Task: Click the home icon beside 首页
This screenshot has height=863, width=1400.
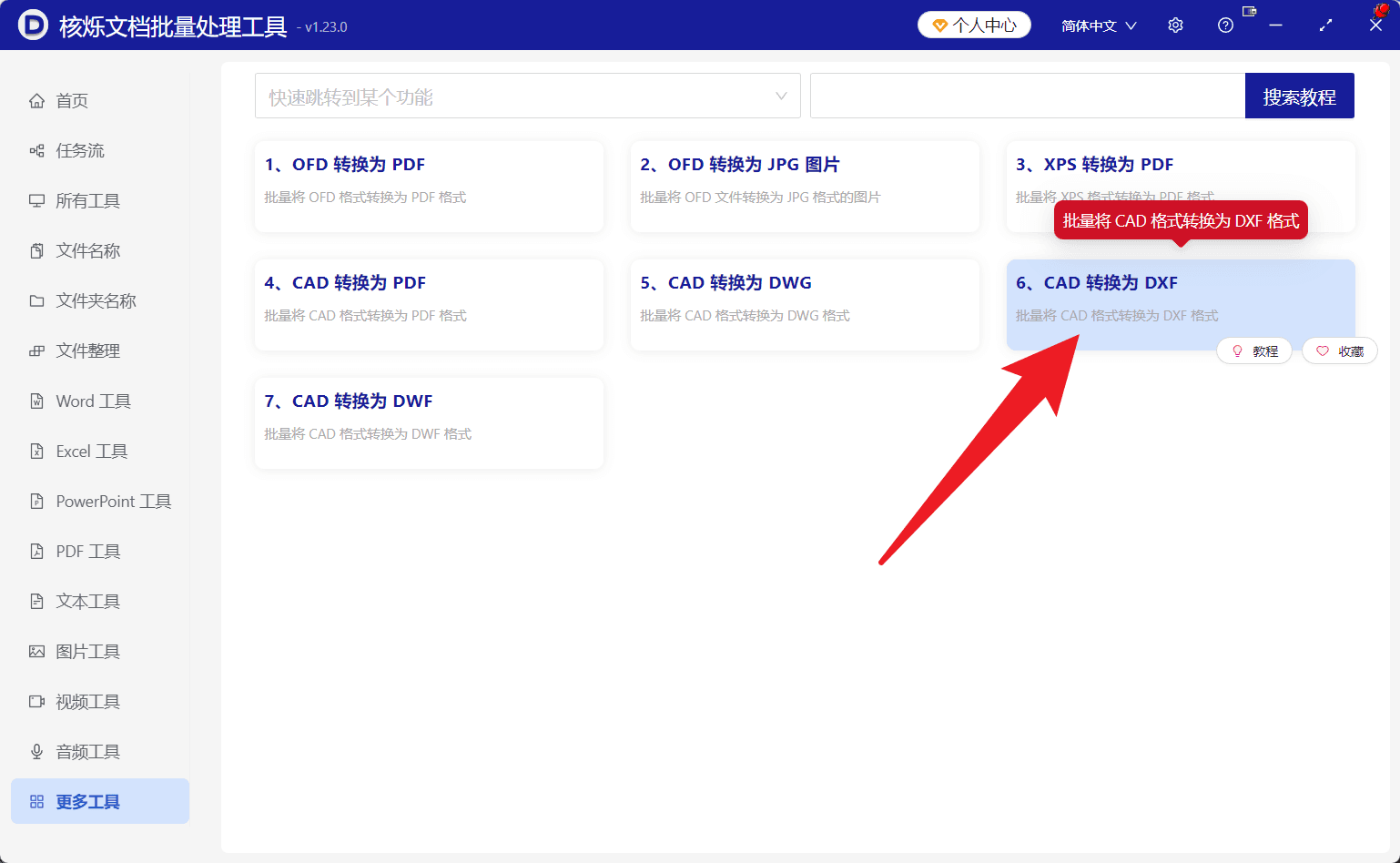Action: coord(36,100)
